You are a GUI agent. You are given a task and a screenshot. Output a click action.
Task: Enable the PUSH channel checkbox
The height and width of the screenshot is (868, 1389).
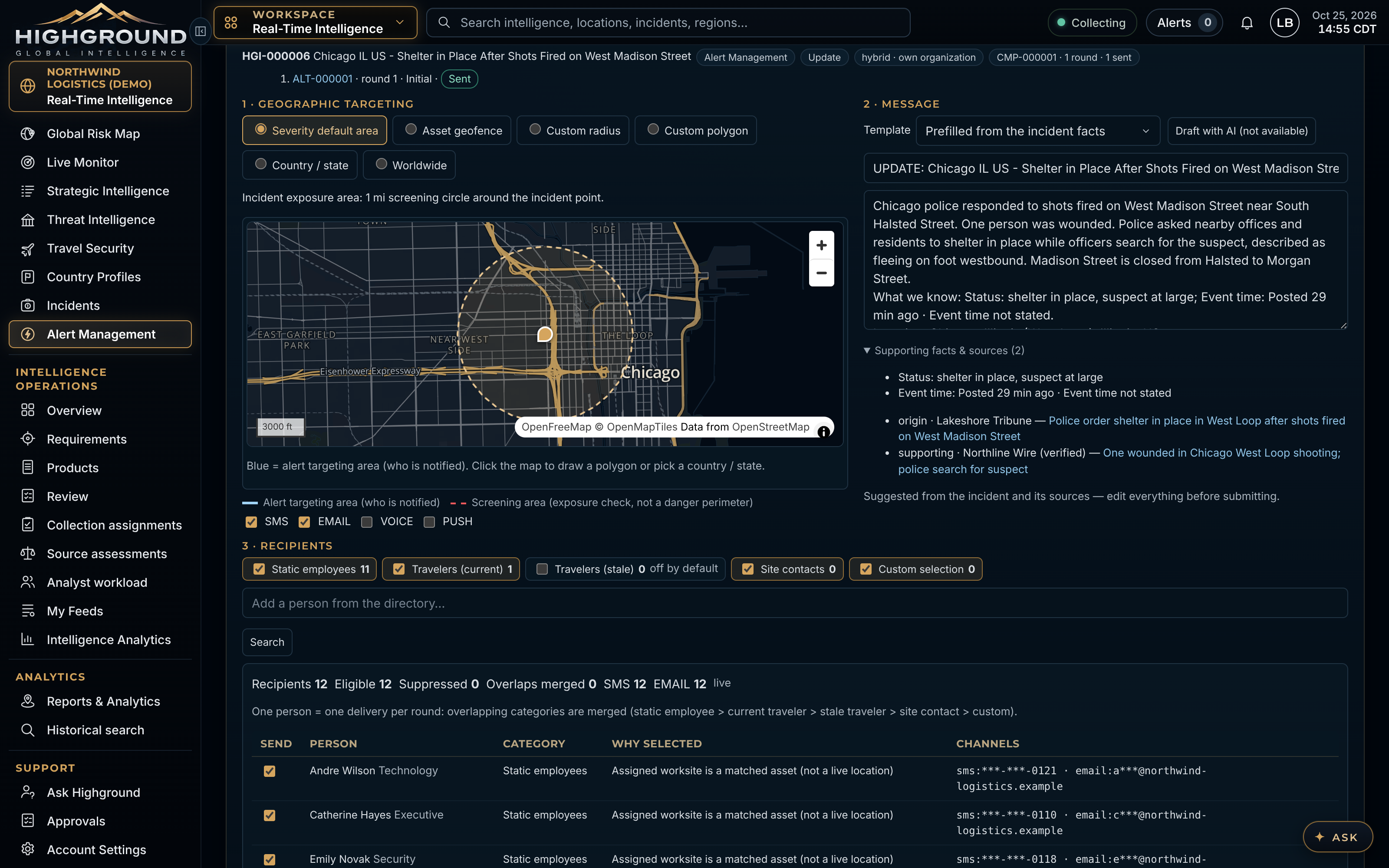pos(429,522)
